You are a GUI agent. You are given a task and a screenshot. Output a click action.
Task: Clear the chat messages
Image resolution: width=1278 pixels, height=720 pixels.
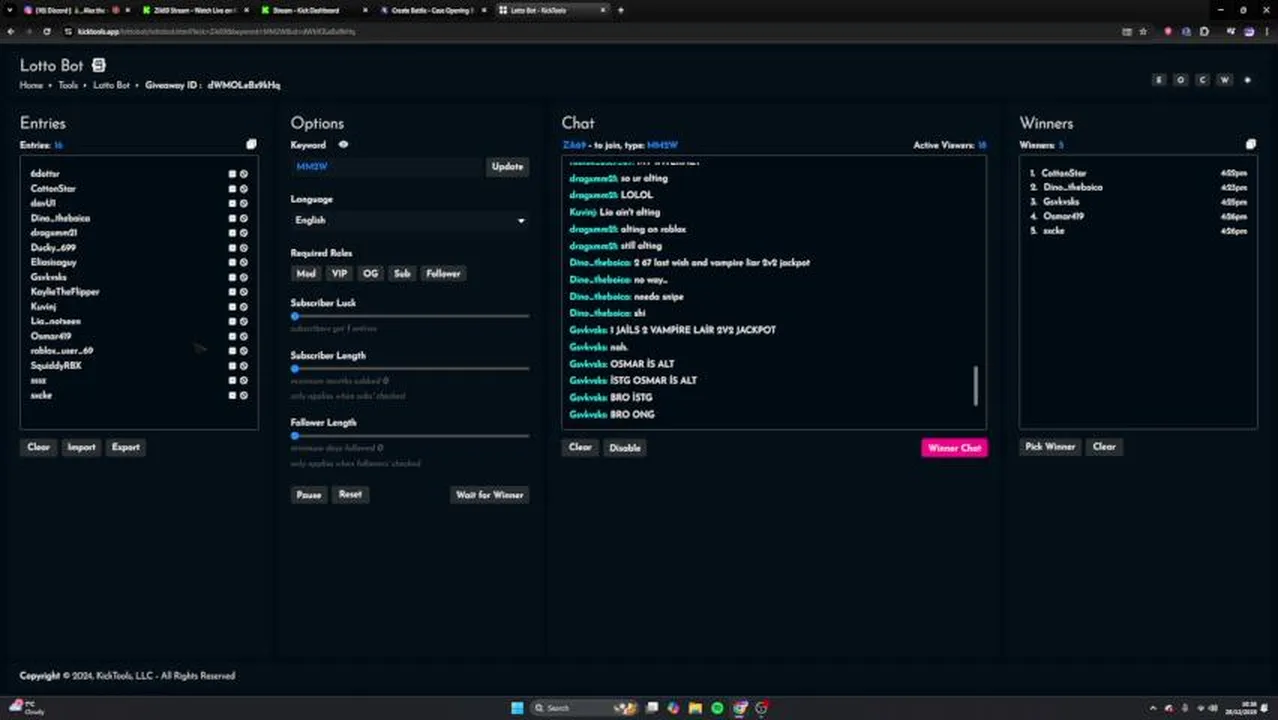point(580,447)
